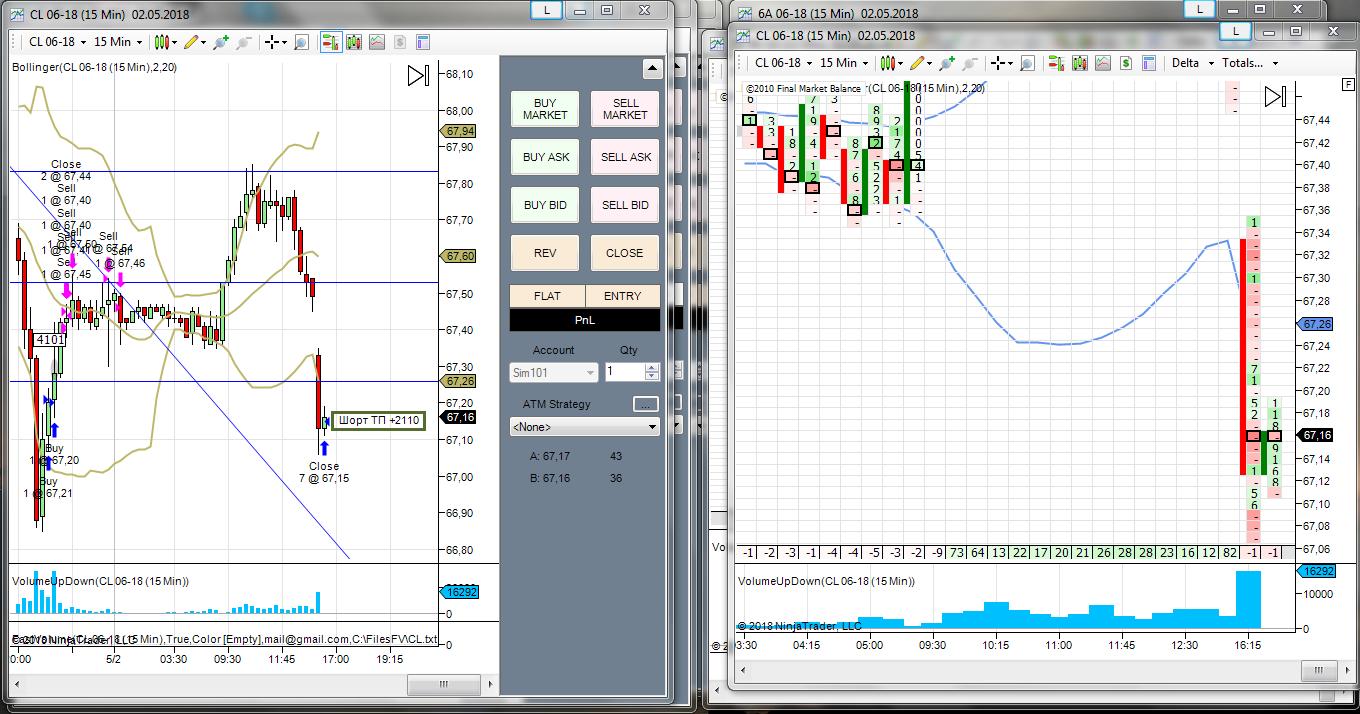Screen dimensions: 1360x714
Task: Click the SELL MARKET button
Action: 625,109
